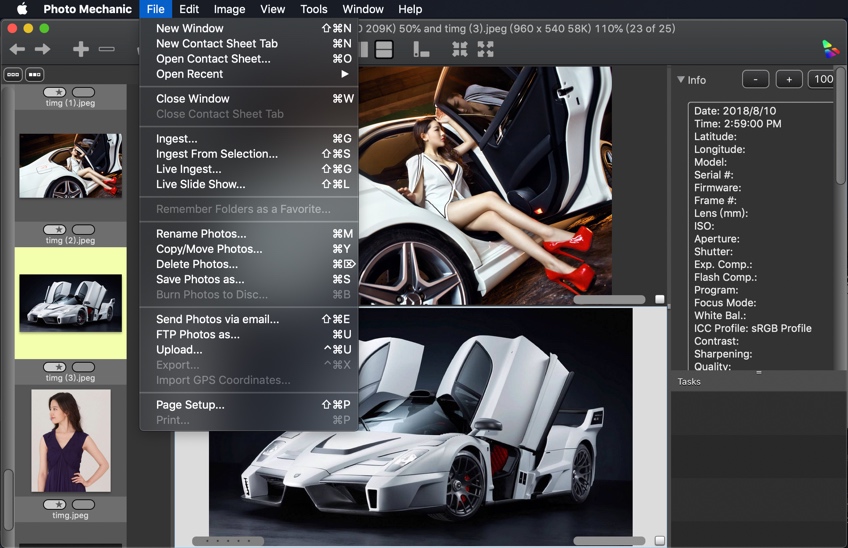
Task: Open the Photo Mechanic application menu
Action: 88,9
